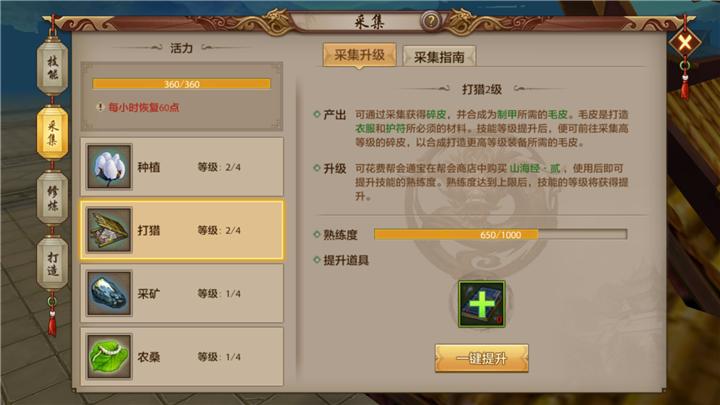
Task: Select the 农桑 等级 1/4 row
Action: click(182, 356)
